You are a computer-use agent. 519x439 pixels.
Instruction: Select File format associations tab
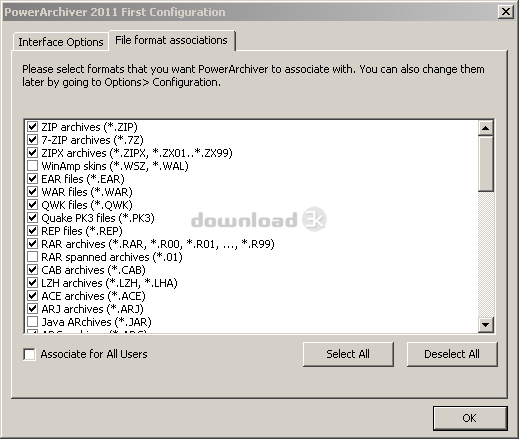pos(171,40)
